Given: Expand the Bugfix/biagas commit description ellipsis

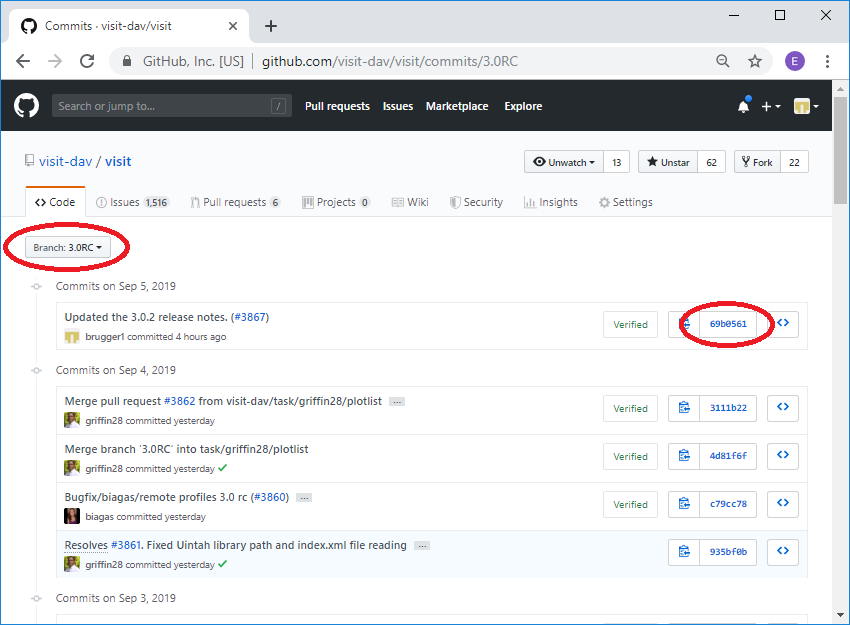Looking at the screenshot, I should (x=304, y=498).
